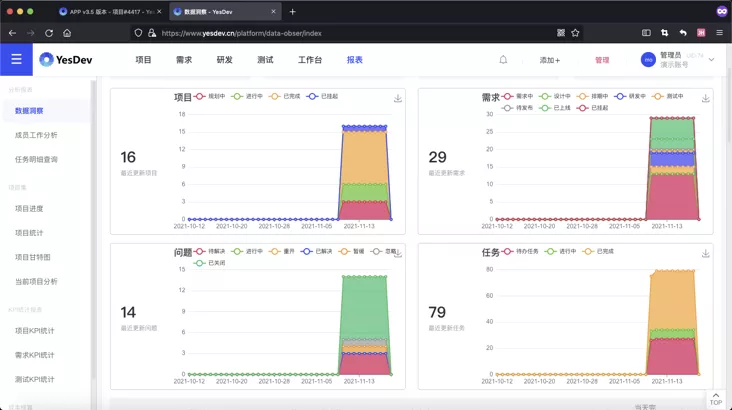
Task: Click the shield tracking protection icon
Action: [138, 33]
